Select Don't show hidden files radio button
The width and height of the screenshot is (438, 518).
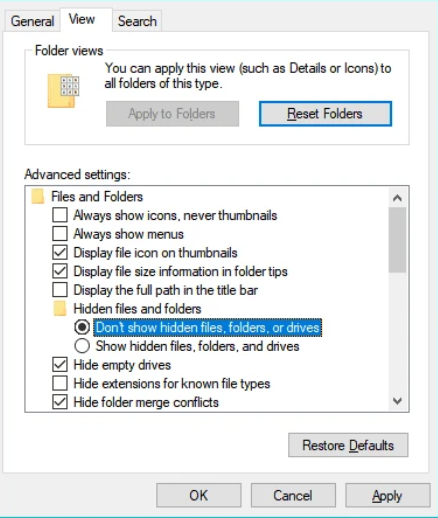tap(82, 327)
